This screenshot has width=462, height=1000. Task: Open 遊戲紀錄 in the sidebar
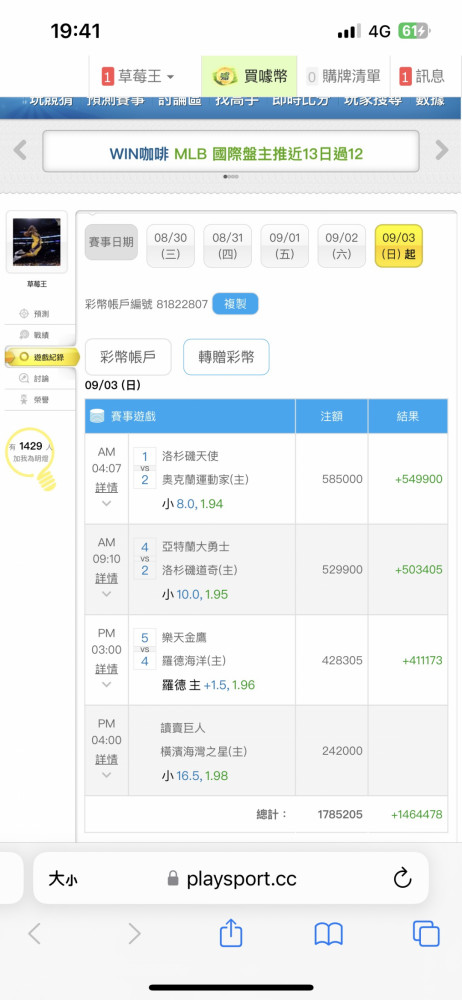(x=42, y=357)
